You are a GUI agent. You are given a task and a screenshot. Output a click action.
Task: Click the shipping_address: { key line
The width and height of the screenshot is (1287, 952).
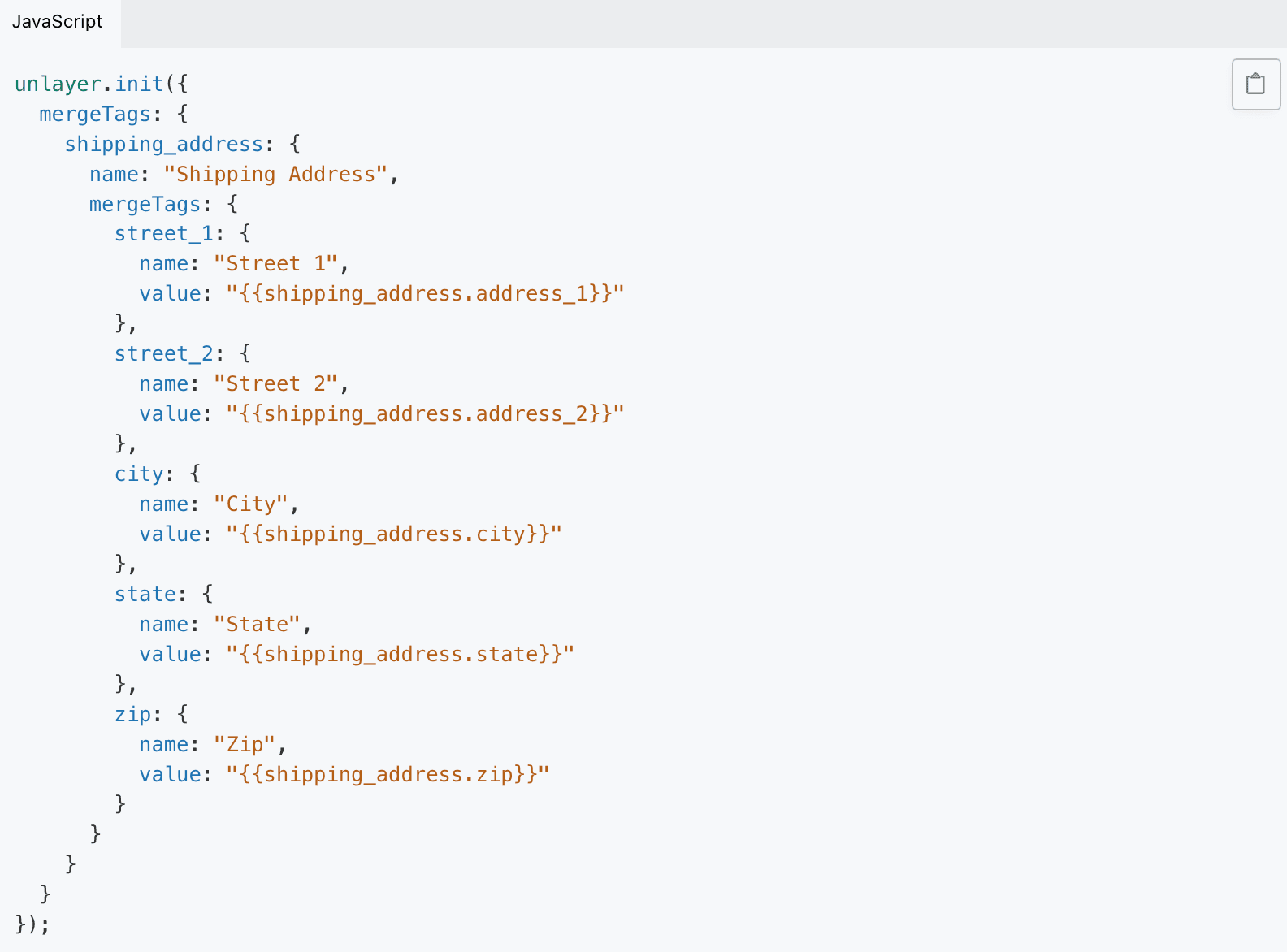[183, 144]
